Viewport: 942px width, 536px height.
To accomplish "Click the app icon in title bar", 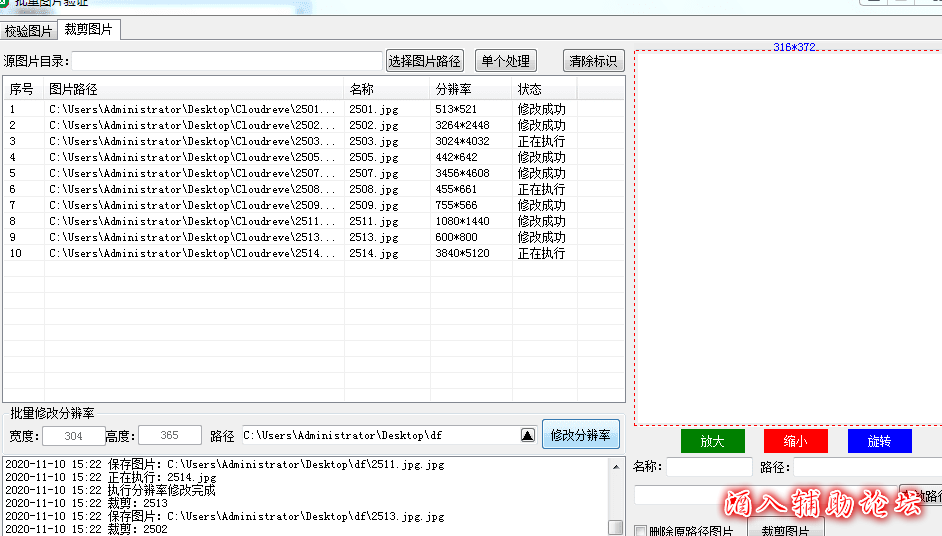I will 6,4.
